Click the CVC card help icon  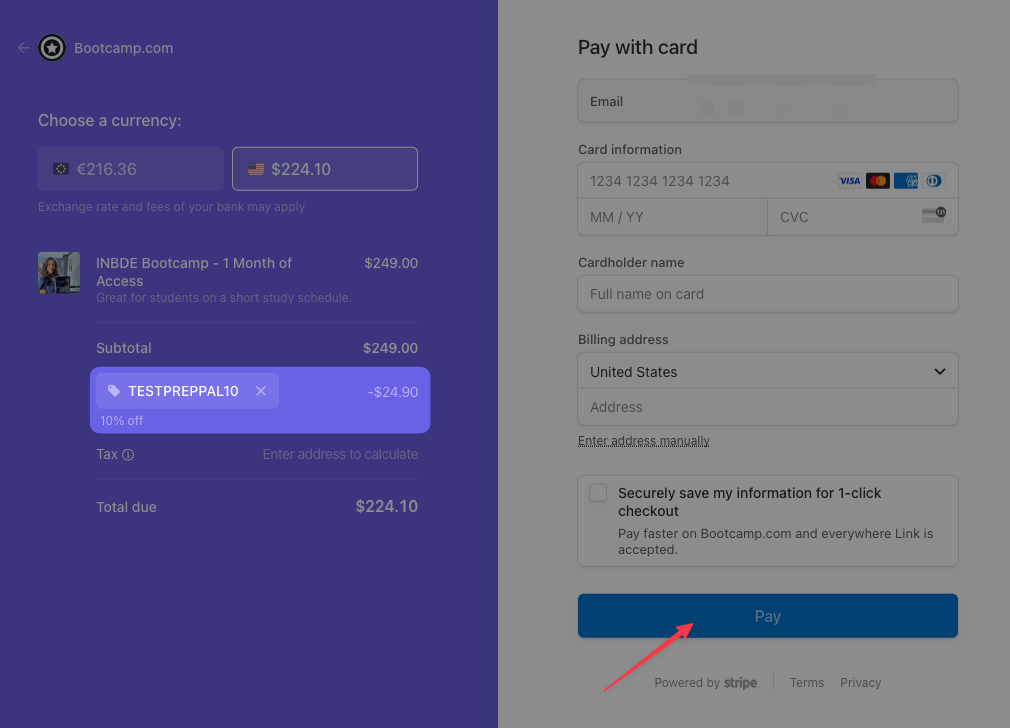tap(933, 215)
